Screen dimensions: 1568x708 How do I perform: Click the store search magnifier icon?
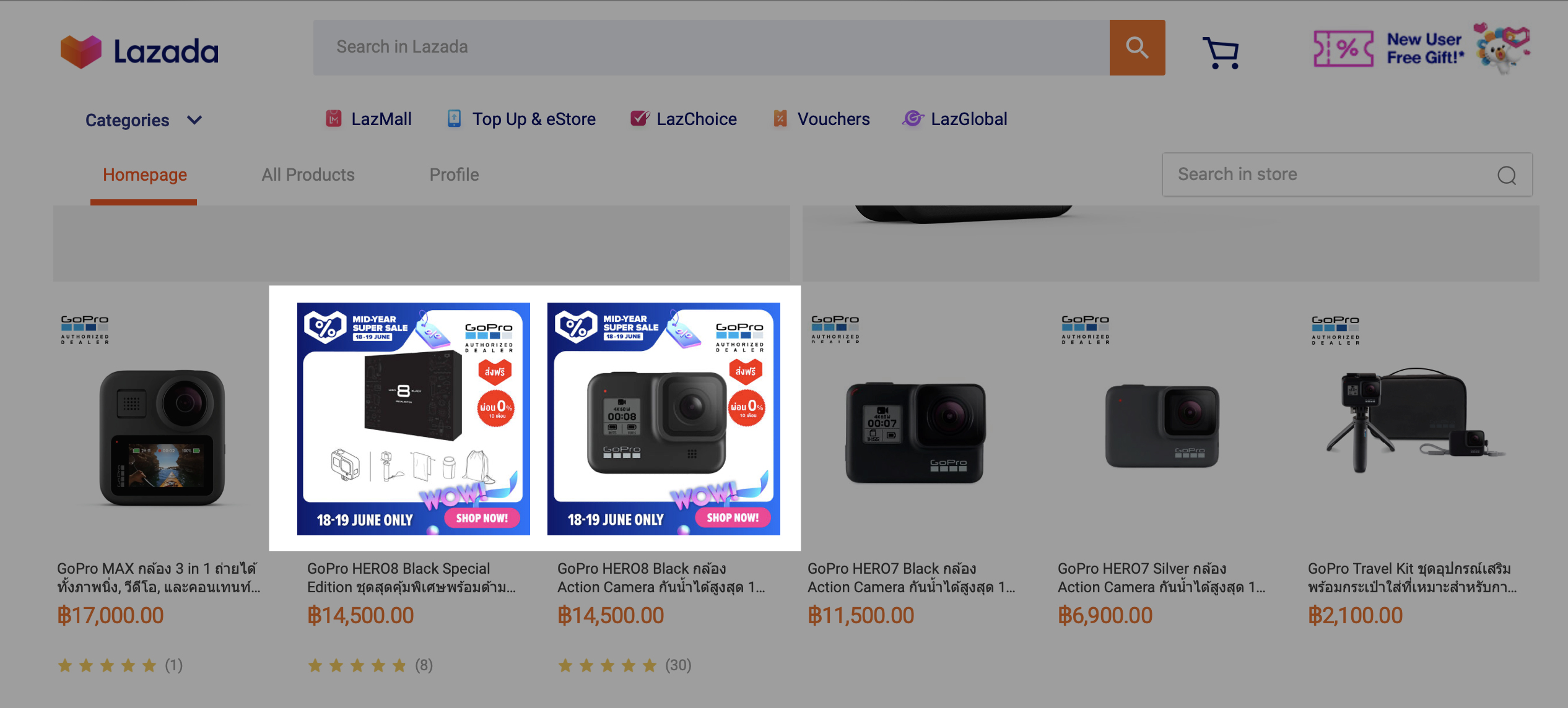1507,176
